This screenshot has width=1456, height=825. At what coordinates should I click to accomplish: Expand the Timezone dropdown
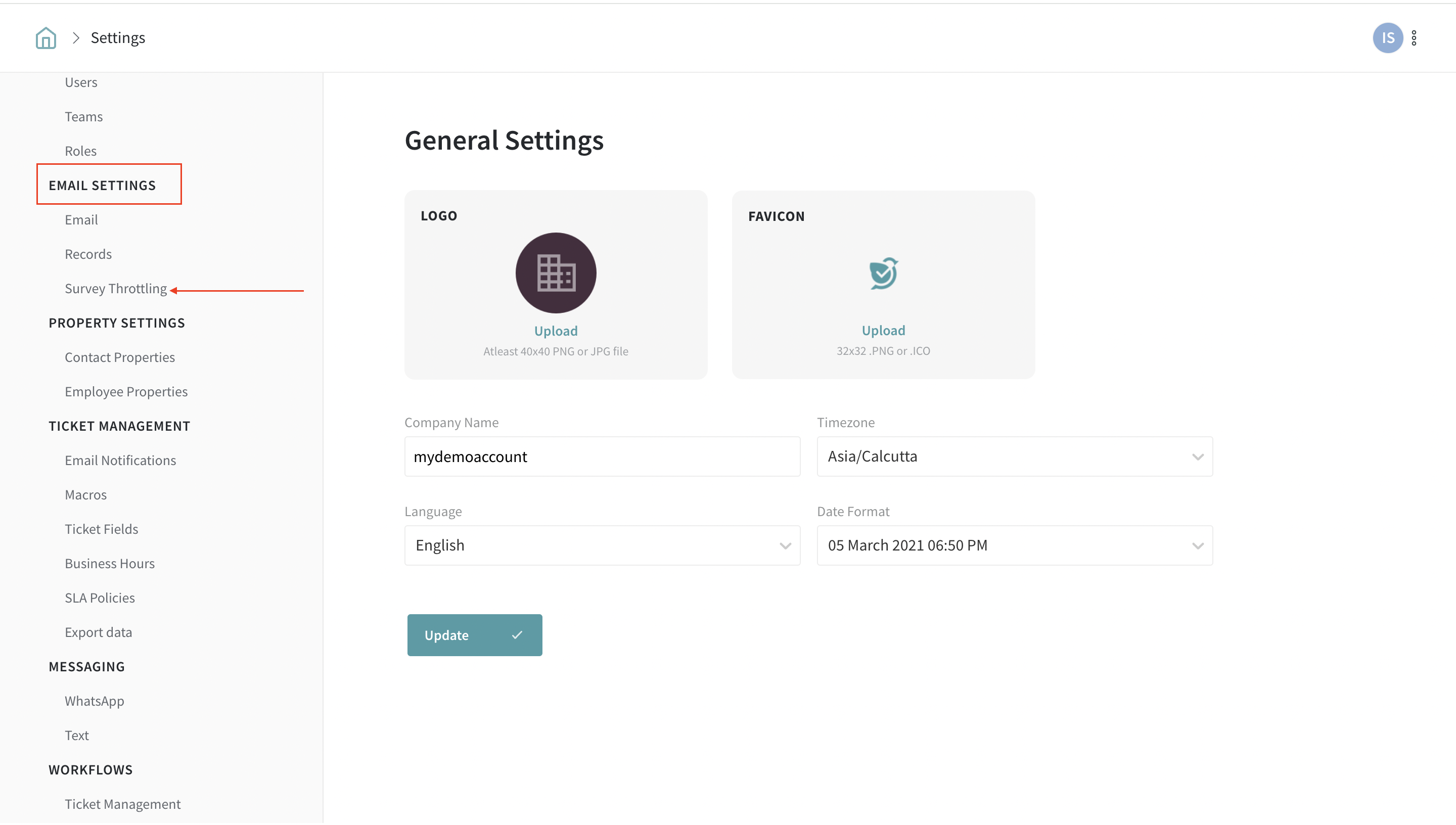[x=1014, y=456]
